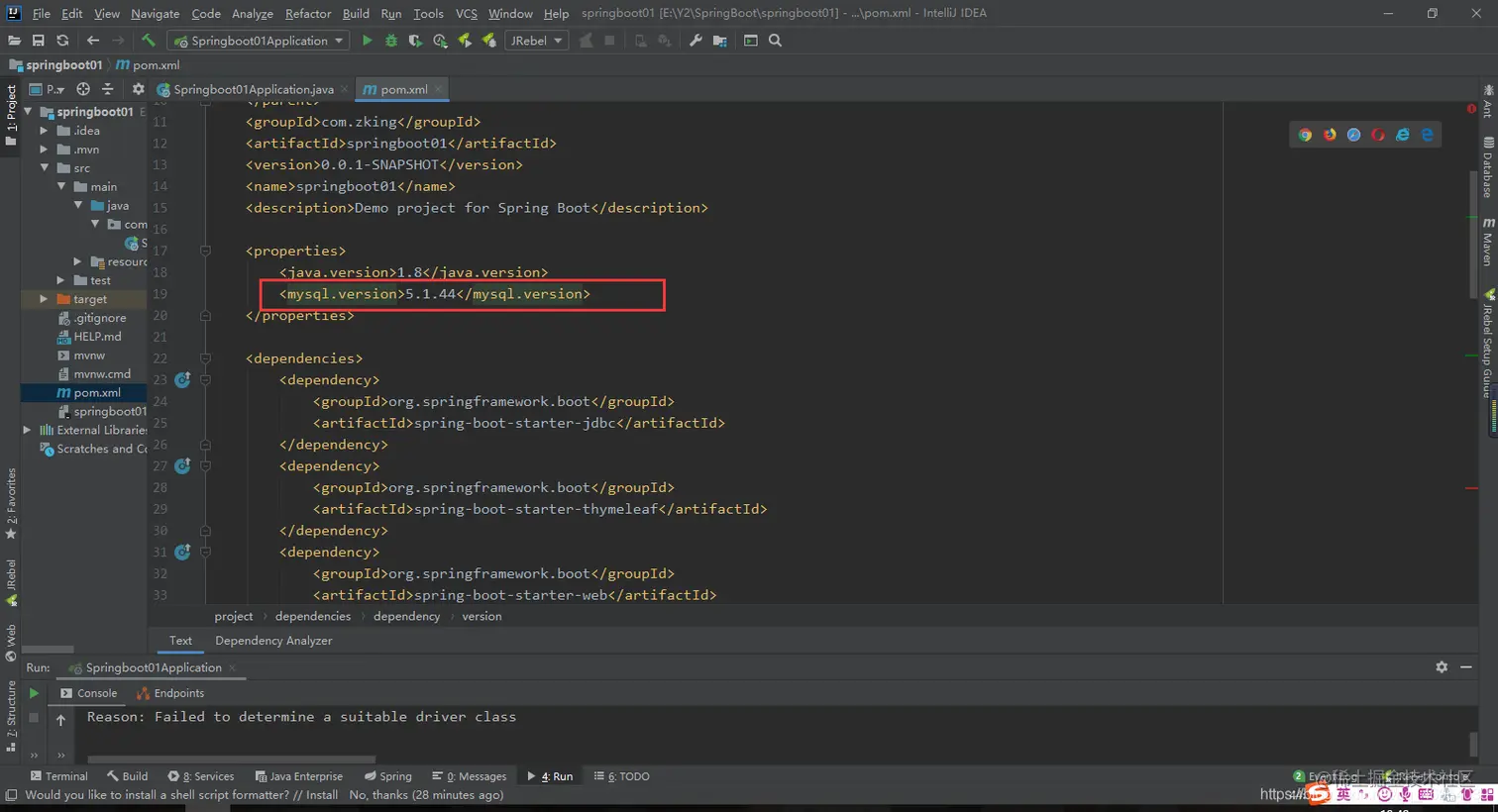Click the locate-file crosshair icon in Project panel

coord(83,89)
